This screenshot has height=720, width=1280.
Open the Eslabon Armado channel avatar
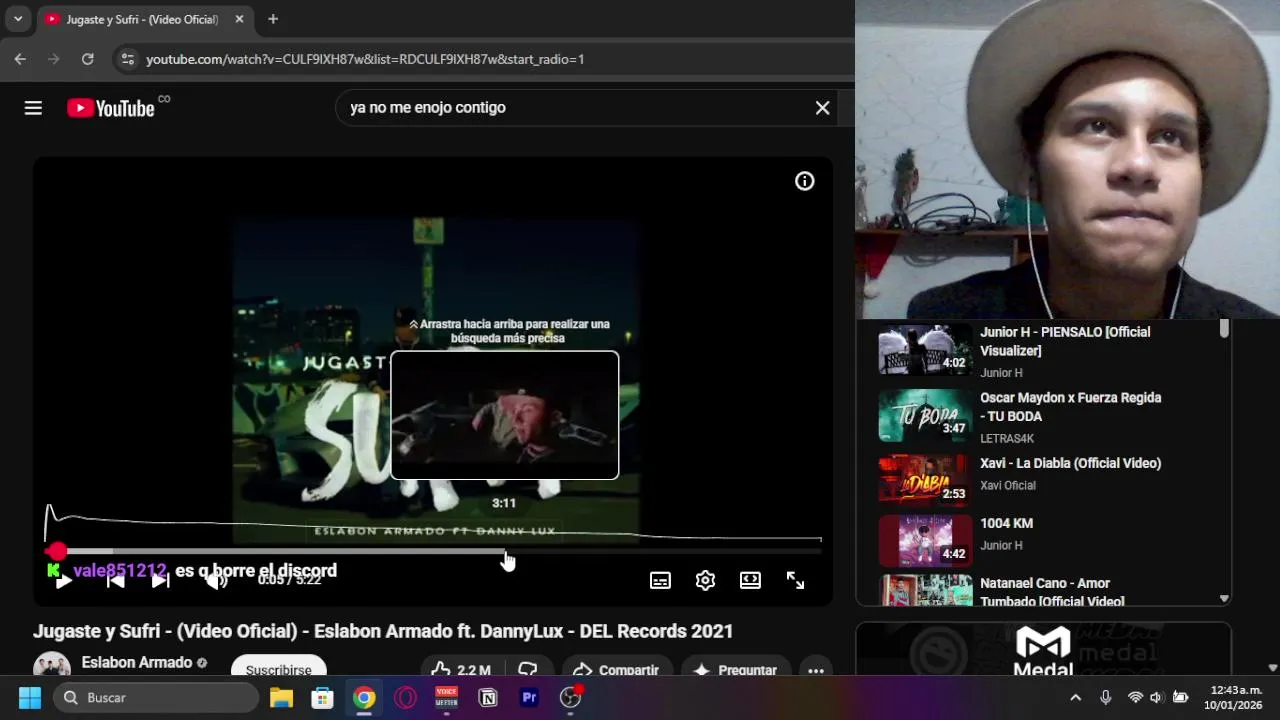52,665
